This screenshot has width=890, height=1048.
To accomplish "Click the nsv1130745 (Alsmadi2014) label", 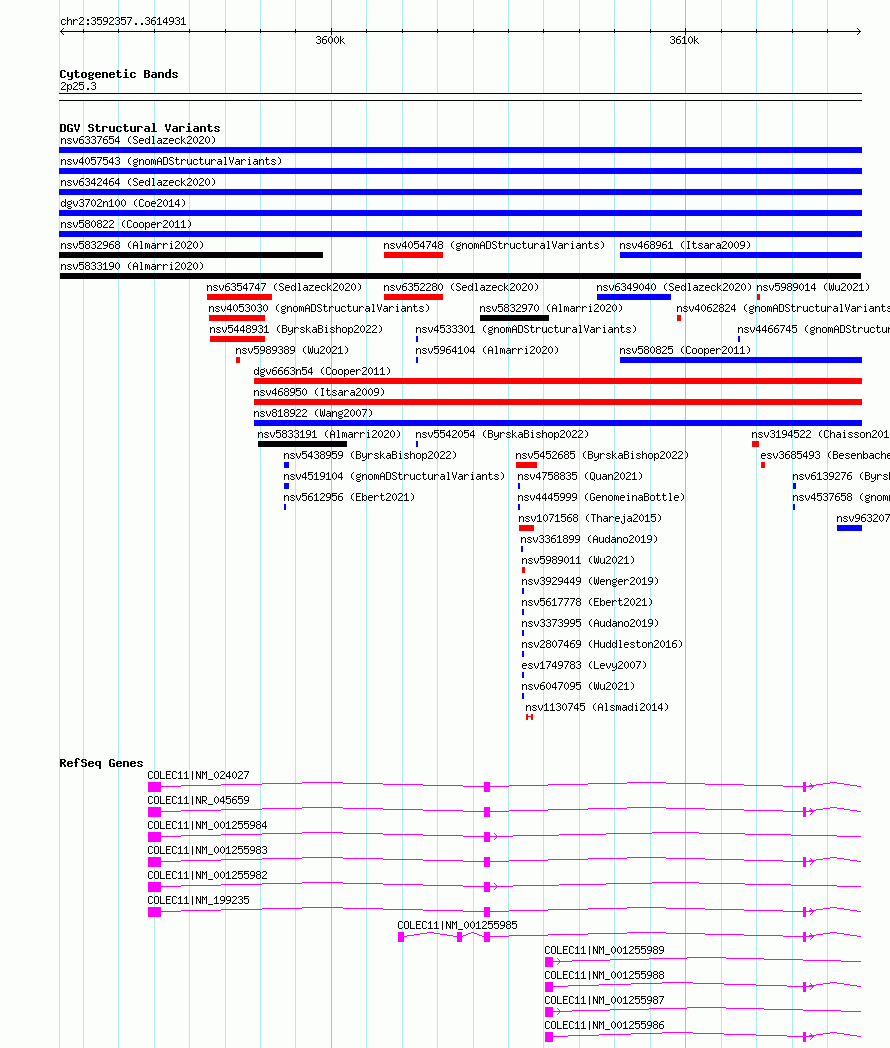I will point(597,707).
